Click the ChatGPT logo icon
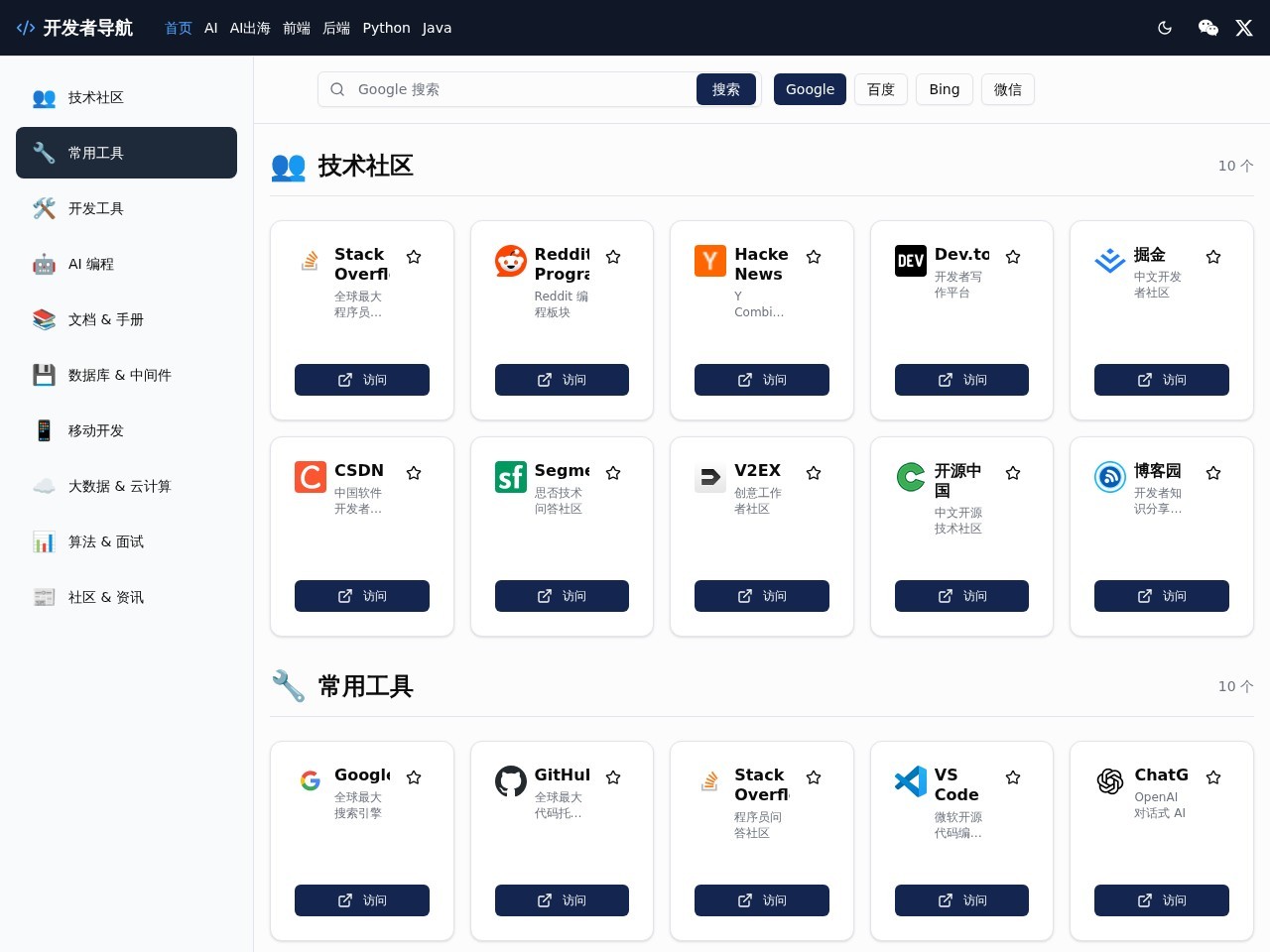The image size is (1270, 952). tap(1109, 781)
